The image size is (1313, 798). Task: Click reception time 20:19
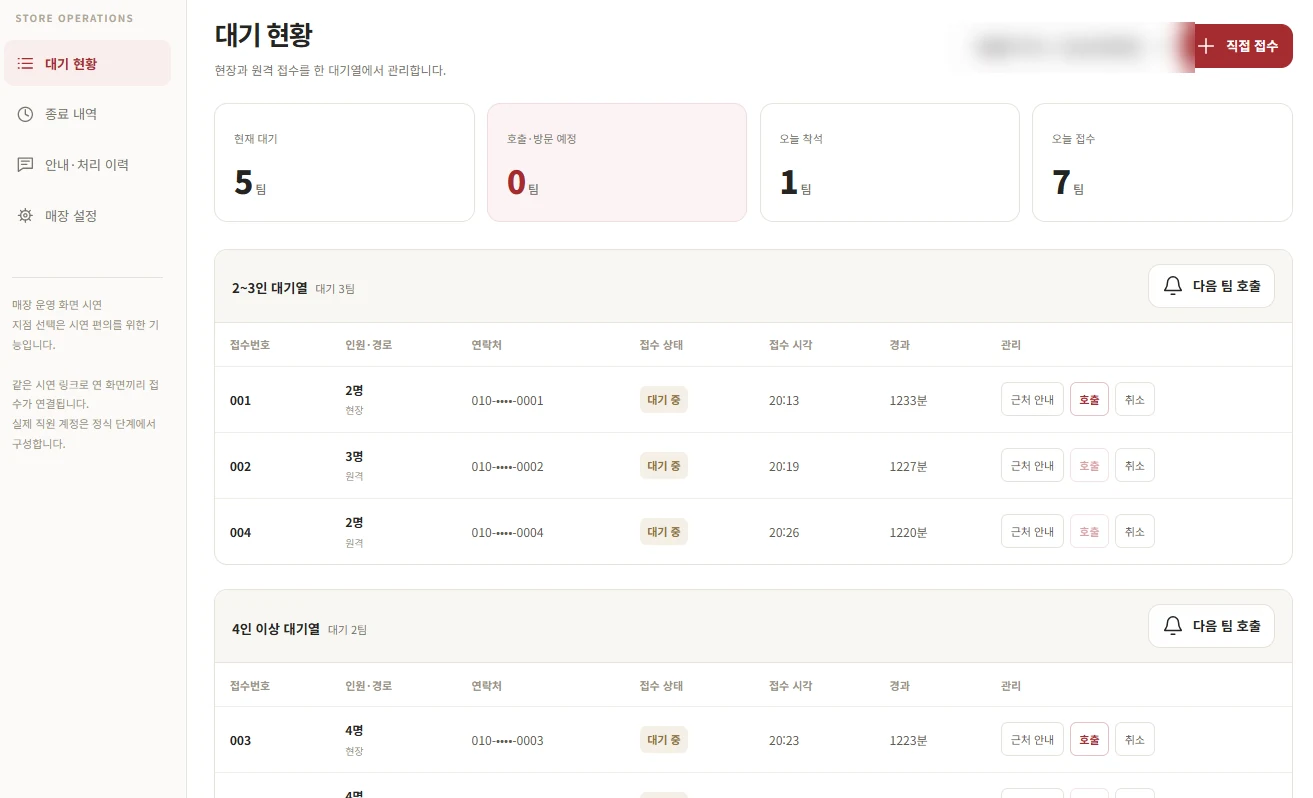784,467
